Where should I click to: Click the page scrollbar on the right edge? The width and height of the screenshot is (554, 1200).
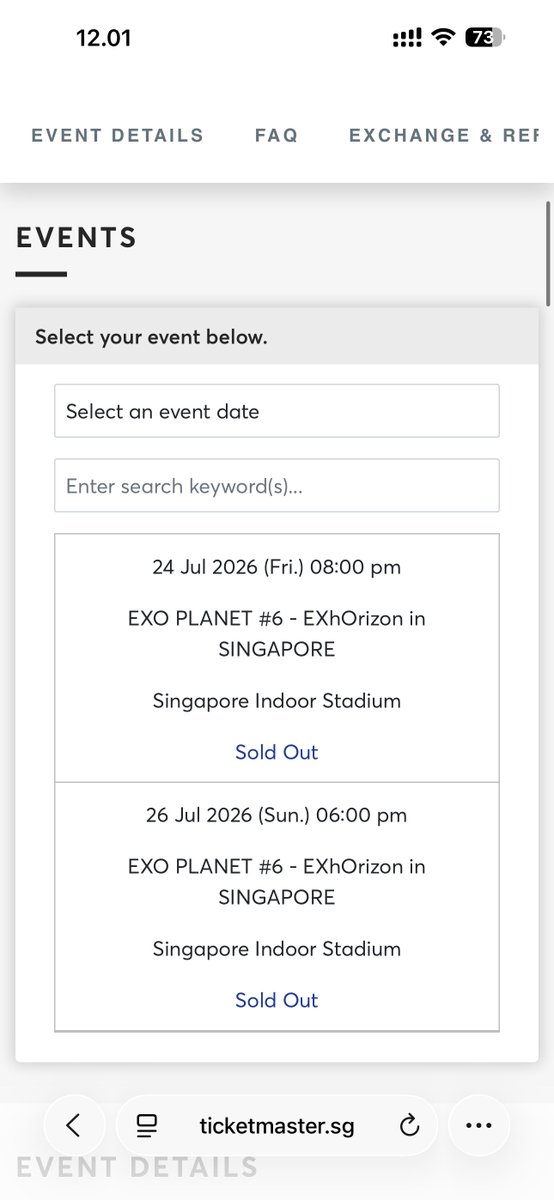pyautogui.click(x=547, y=255)
